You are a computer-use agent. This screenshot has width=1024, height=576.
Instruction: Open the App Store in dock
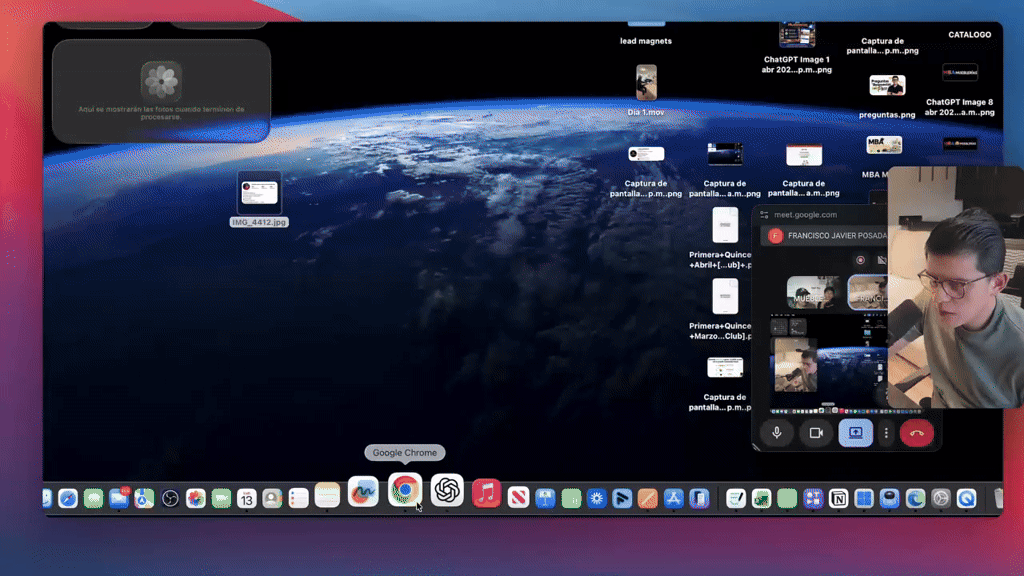pos(673,498)
